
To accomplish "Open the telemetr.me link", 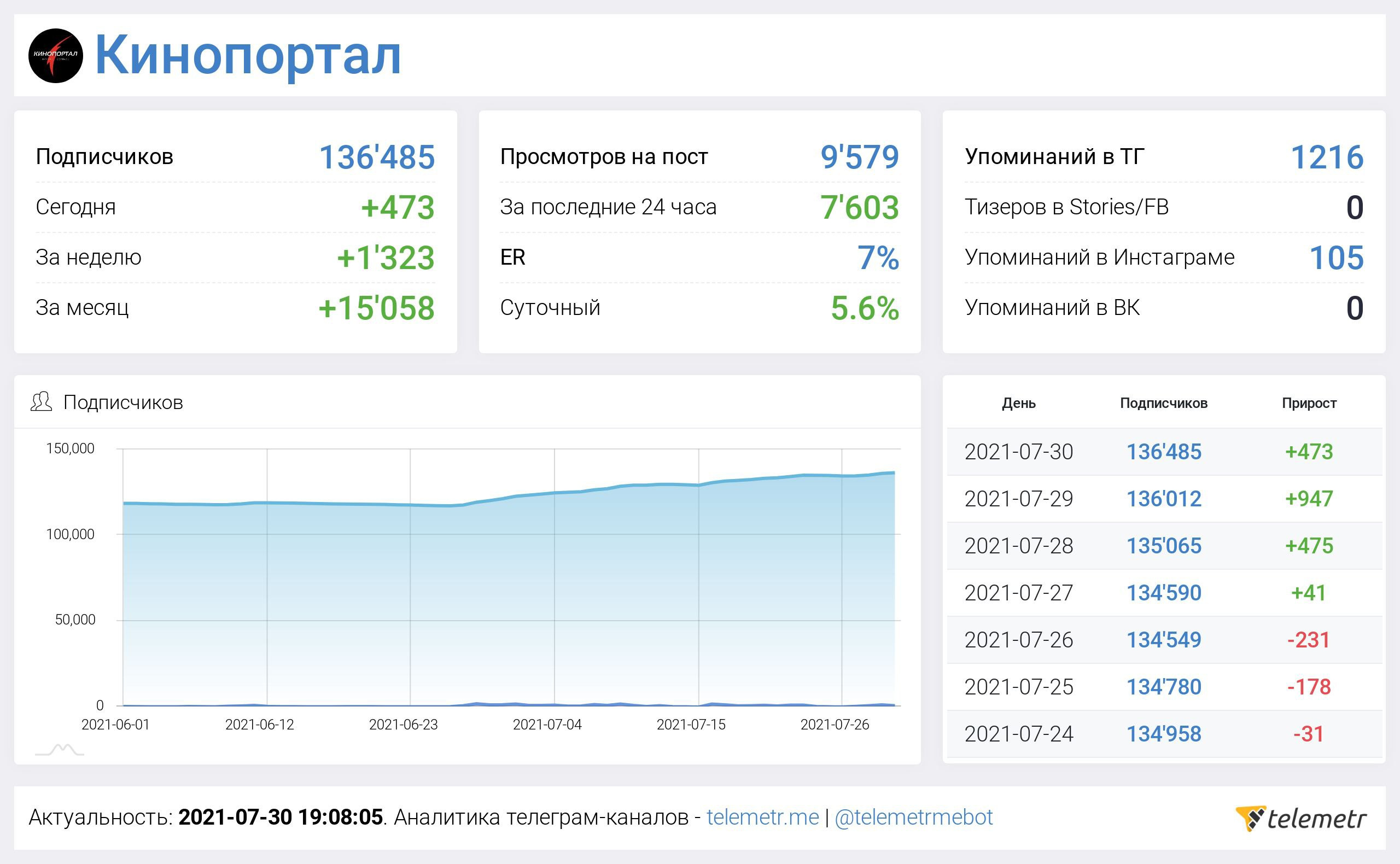I will point(762,817).
